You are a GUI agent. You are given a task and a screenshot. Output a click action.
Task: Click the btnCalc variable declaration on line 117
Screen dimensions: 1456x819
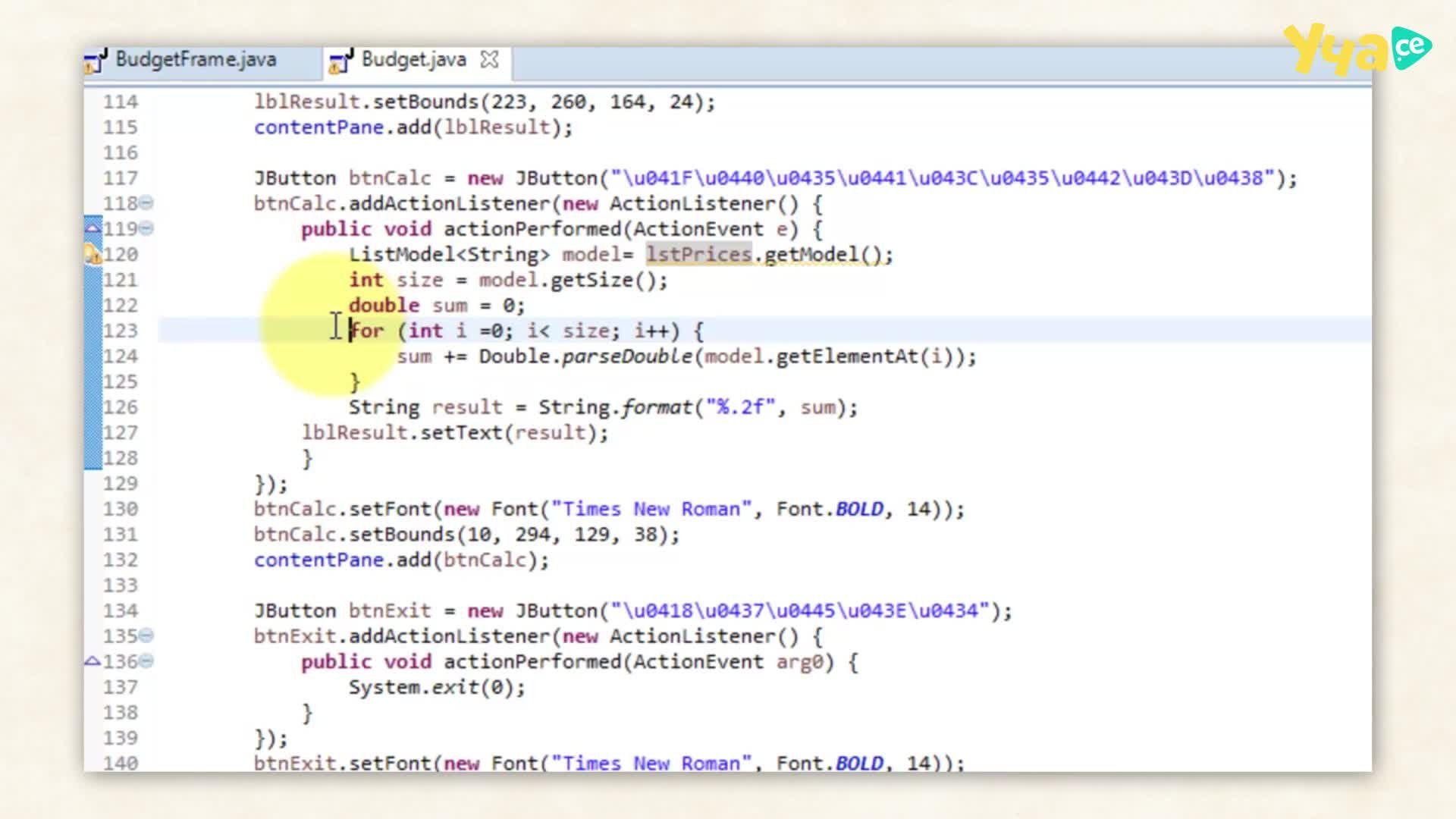[390, 178]
